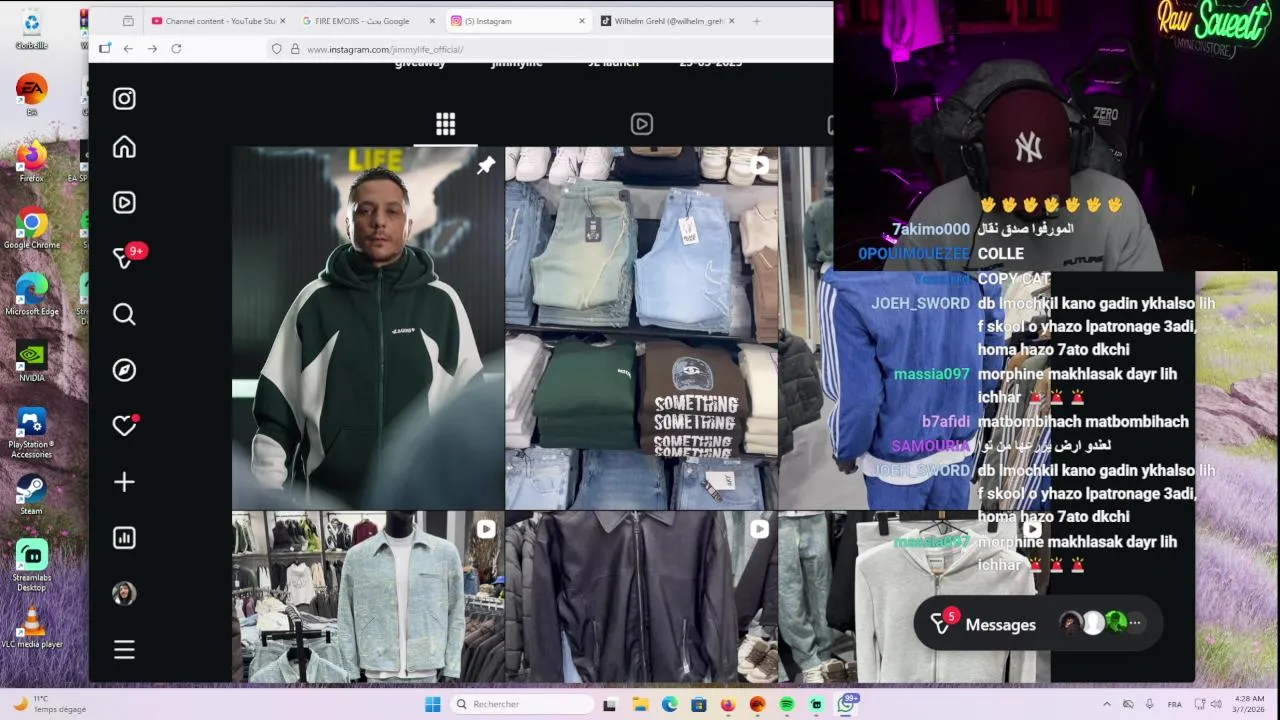
Task: Open the Steam desktop shortcut
Action: point(32,494)
